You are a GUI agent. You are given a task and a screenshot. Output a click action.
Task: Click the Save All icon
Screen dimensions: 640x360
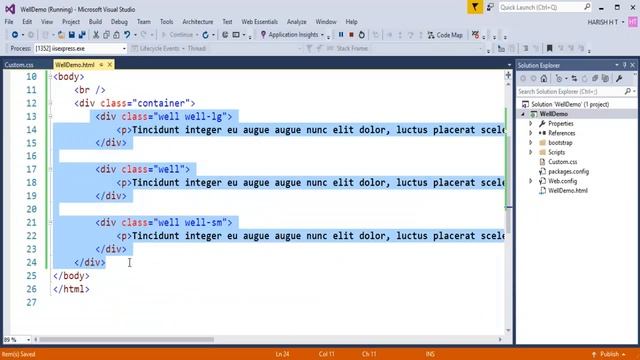coord(82,35)
